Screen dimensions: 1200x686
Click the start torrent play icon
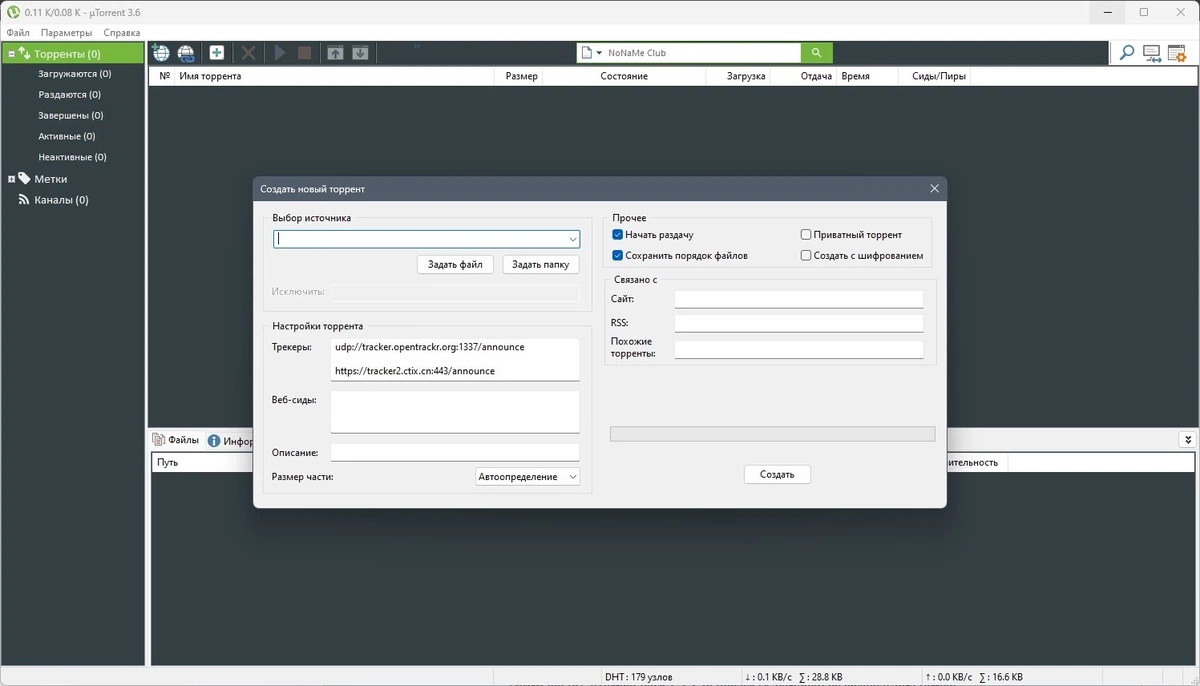click(280, 53)
